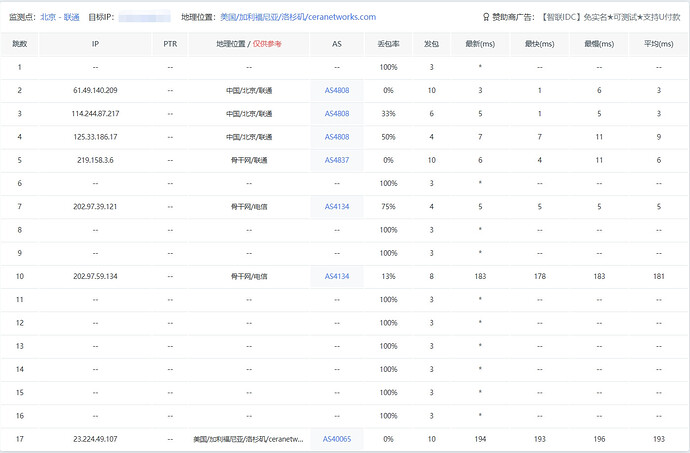690x453 pixels.
Task: Click the 最慢(ms) column header
Action: click(599, 44)
